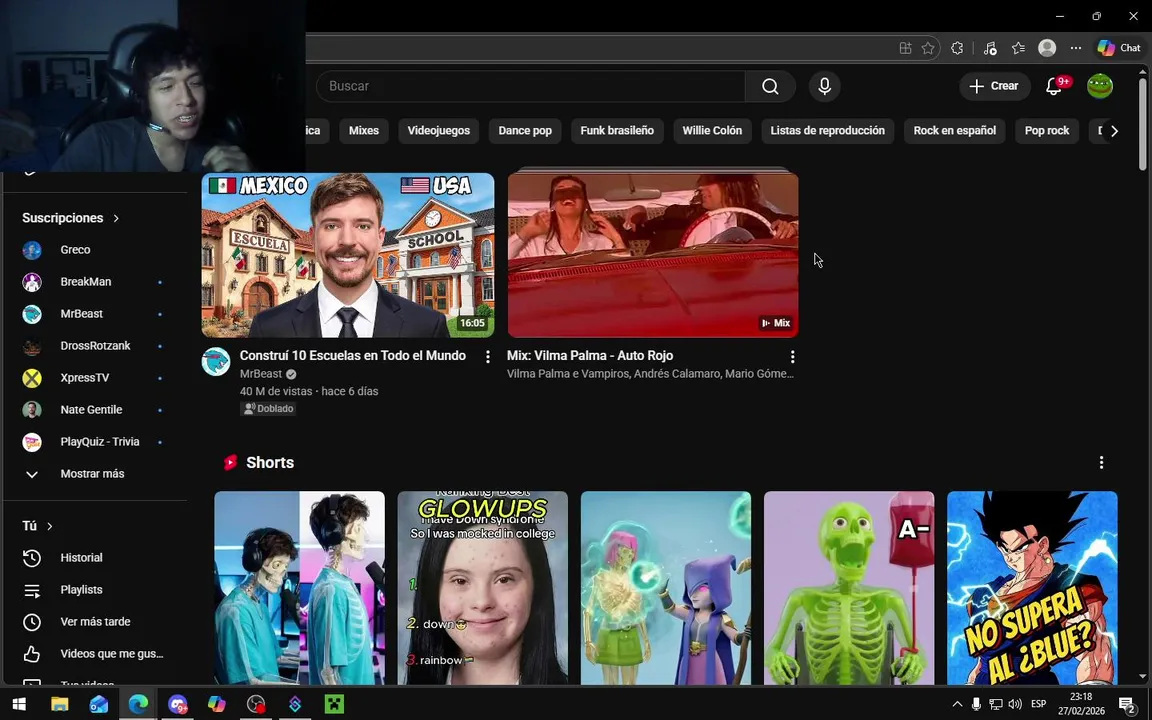Click inside the Buscar search field

530,86
